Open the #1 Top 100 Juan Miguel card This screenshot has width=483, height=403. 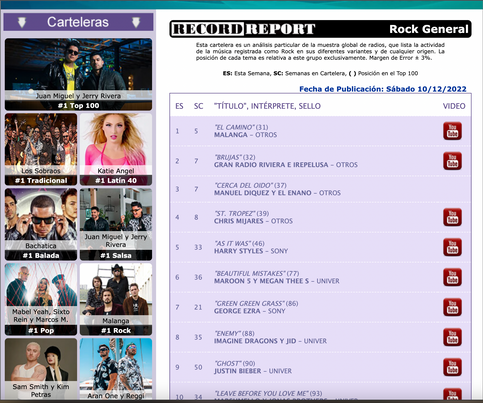(78, 74)
